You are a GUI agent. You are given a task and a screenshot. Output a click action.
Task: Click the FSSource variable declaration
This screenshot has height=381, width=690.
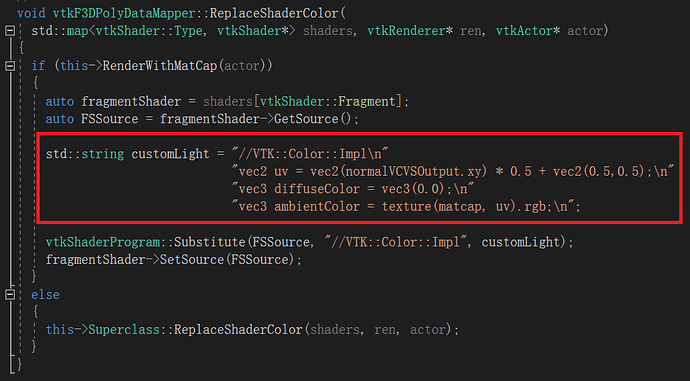(x=110, y=119)
